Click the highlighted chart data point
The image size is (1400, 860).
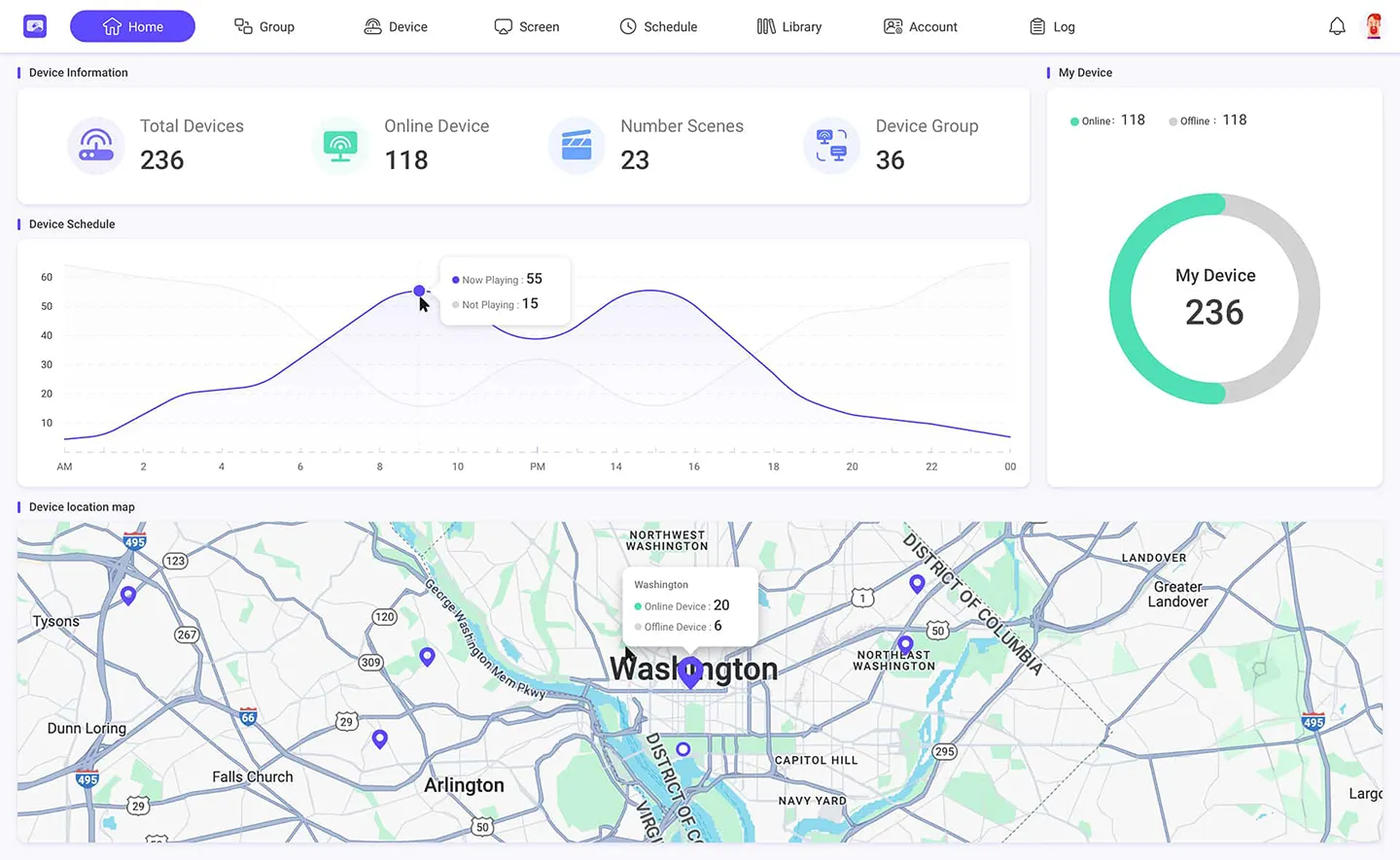(419, 291)
